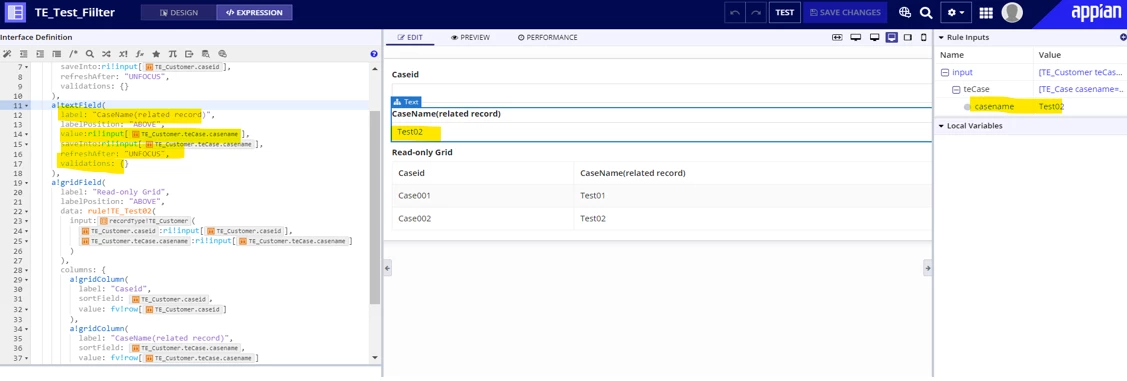Image resolution: width=1127 pixels, height=381 pixels.
Task: Click the fx function icon
Action: (x=139, y=54)
